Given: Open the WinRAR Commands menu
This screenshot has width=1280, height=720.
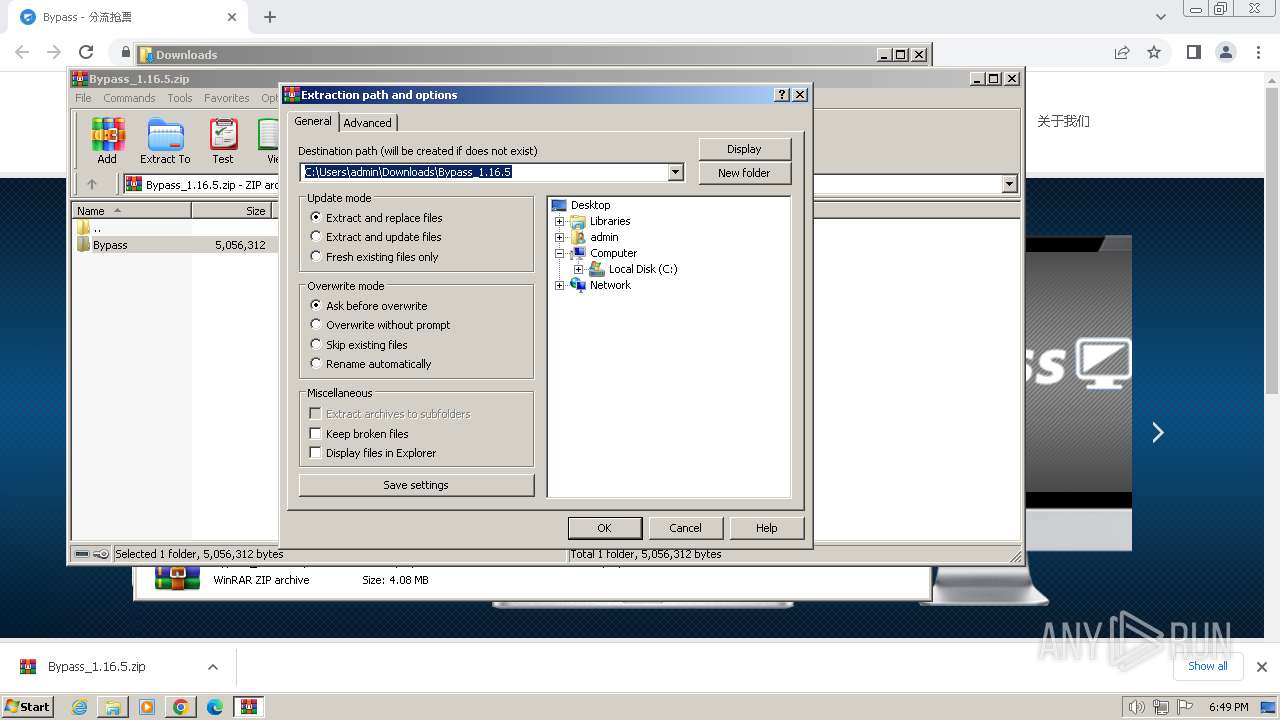Looking at the screenshot, I should 129,98.
